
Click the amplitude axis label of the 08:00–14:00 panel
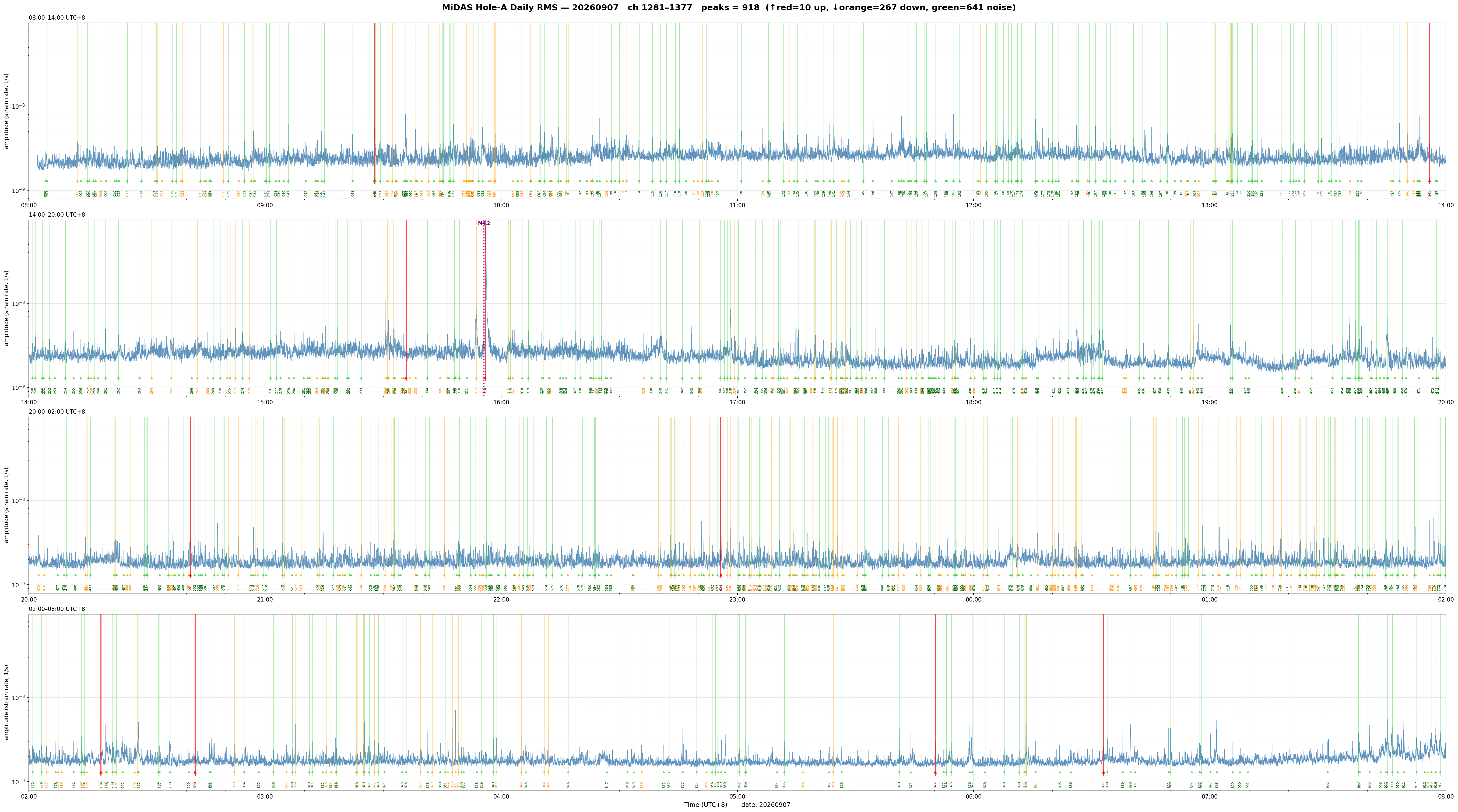[x=7, y=111]
